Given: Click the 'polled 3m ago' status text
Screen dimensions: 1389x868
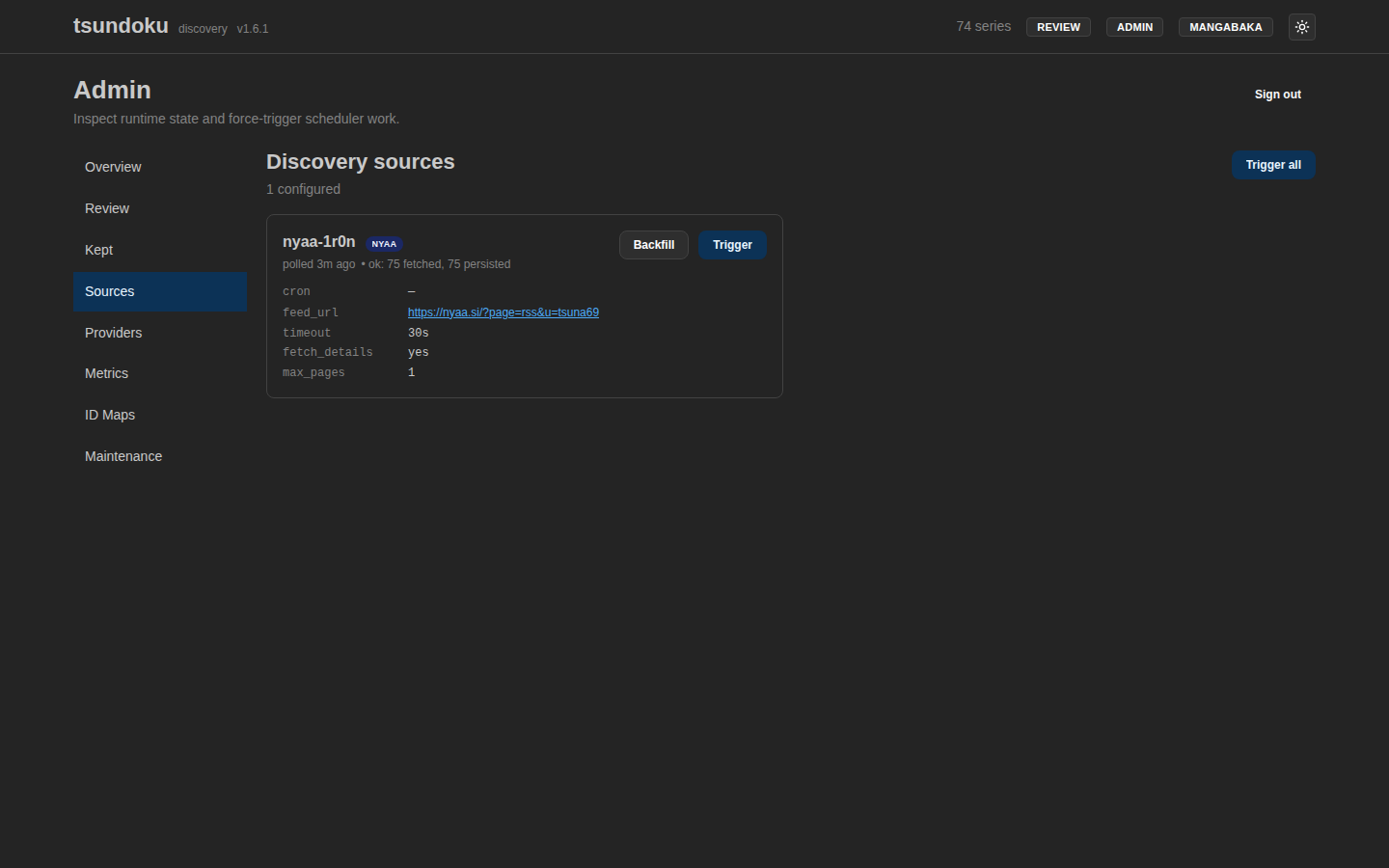Looking at the screenshot, I should coord(318,264).
